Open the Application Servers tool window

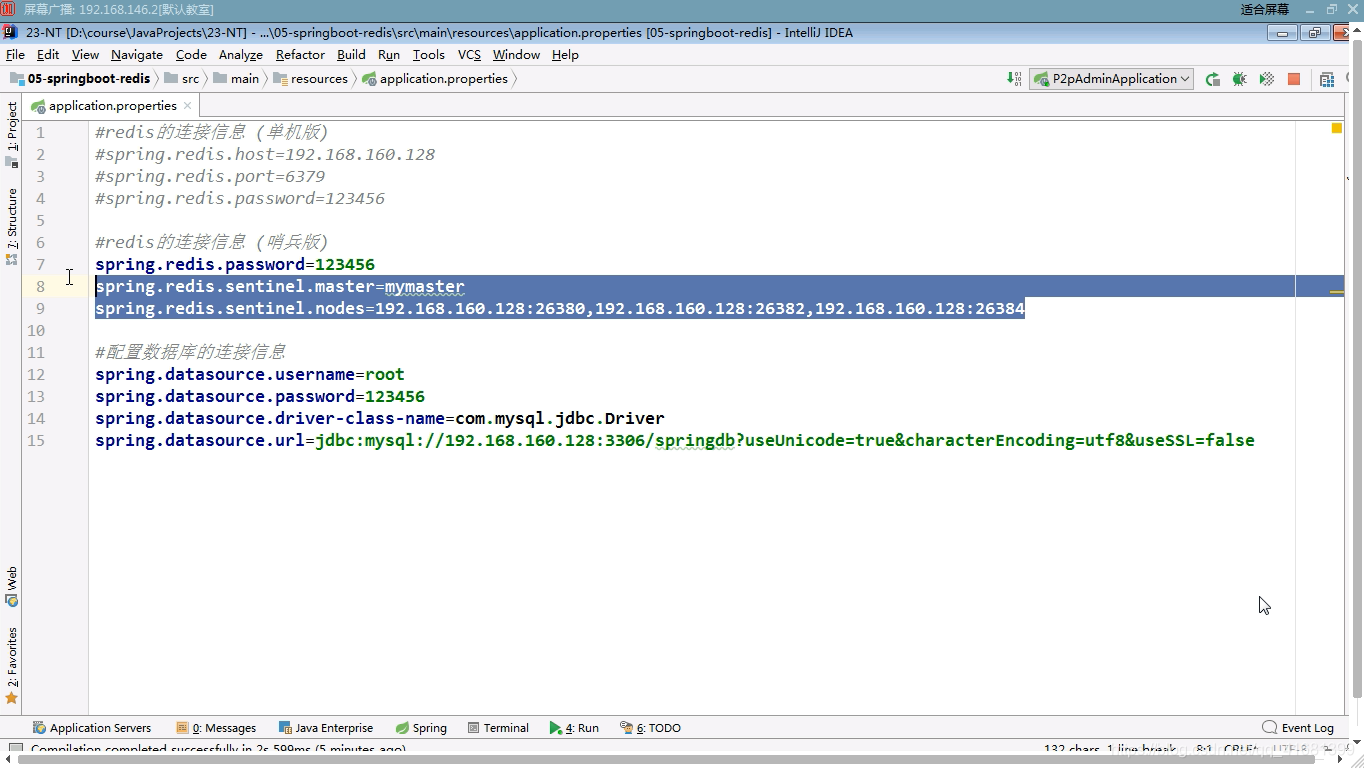(x=92, y=728)
